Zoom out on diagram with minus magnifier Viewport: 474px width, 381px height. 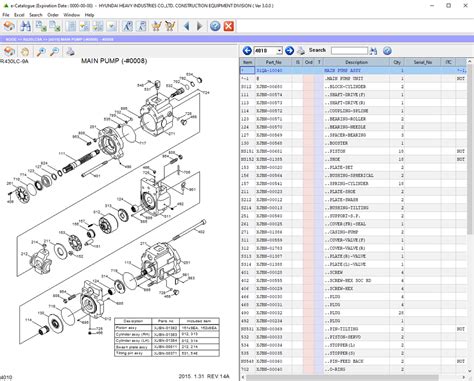pyautogui.click(x=55, y=51)
